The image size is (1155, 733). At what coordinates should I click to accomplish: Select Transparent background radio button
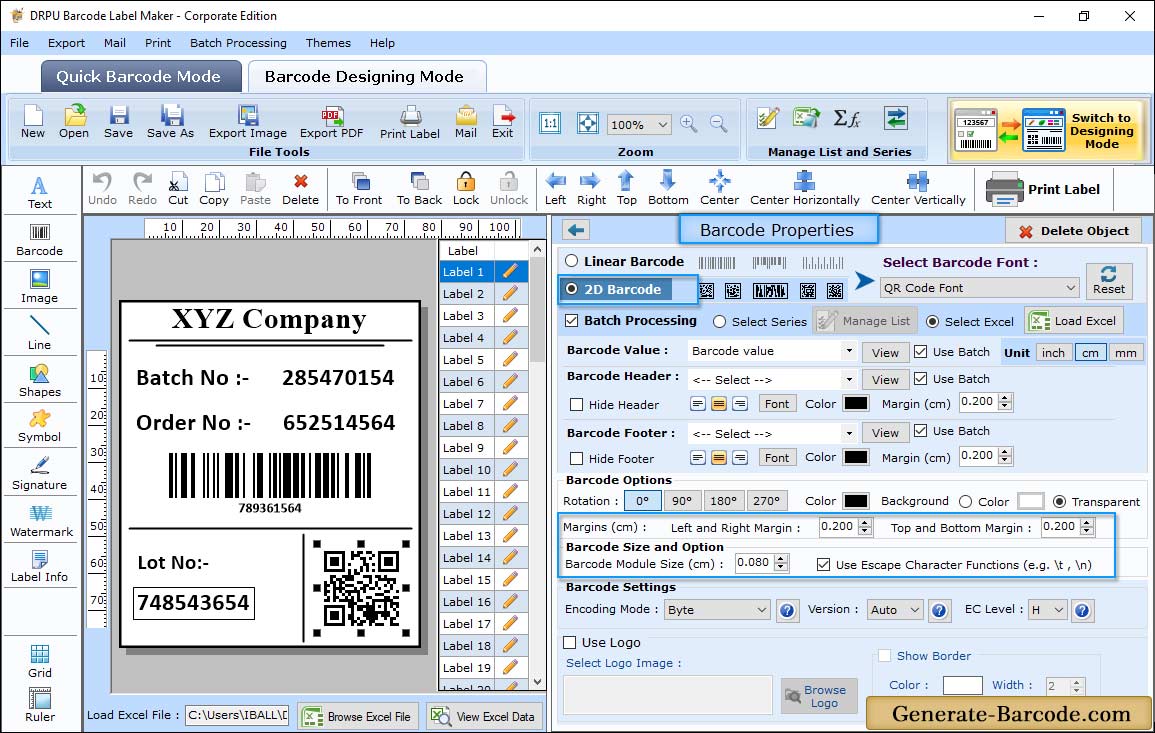(1059, 502)
